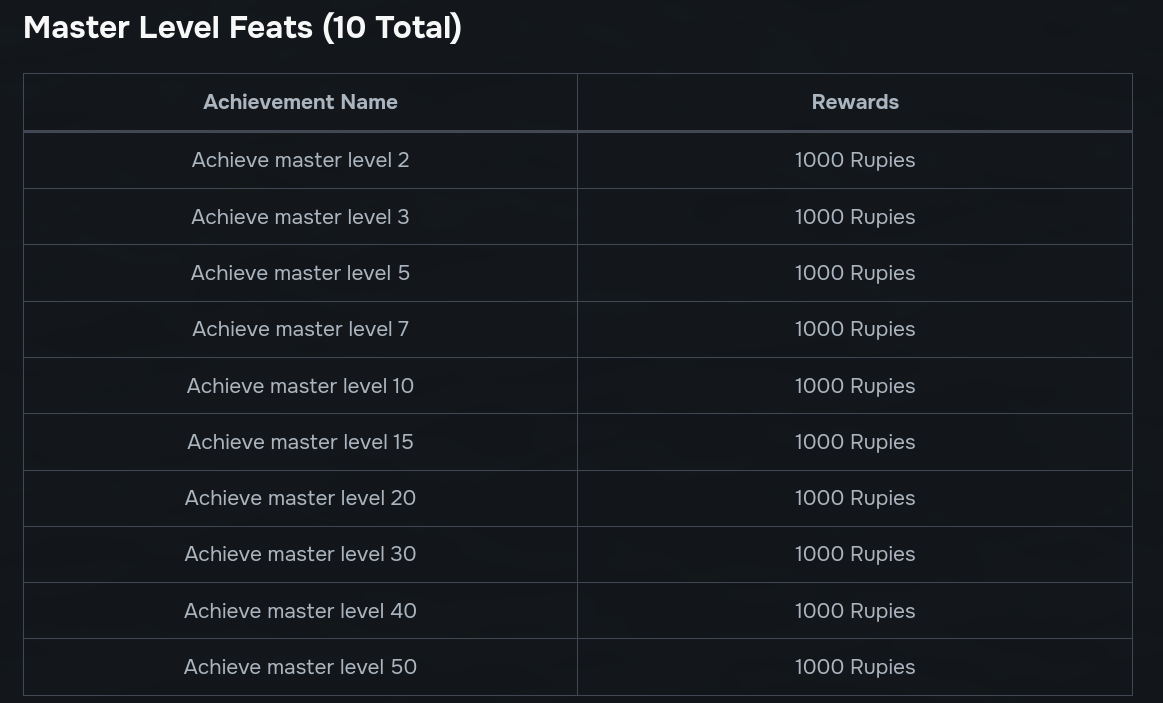Click the 1000 Rupies reward for level 5
The width and height of the screenshot is (1163, 703).
coord(854,273)
